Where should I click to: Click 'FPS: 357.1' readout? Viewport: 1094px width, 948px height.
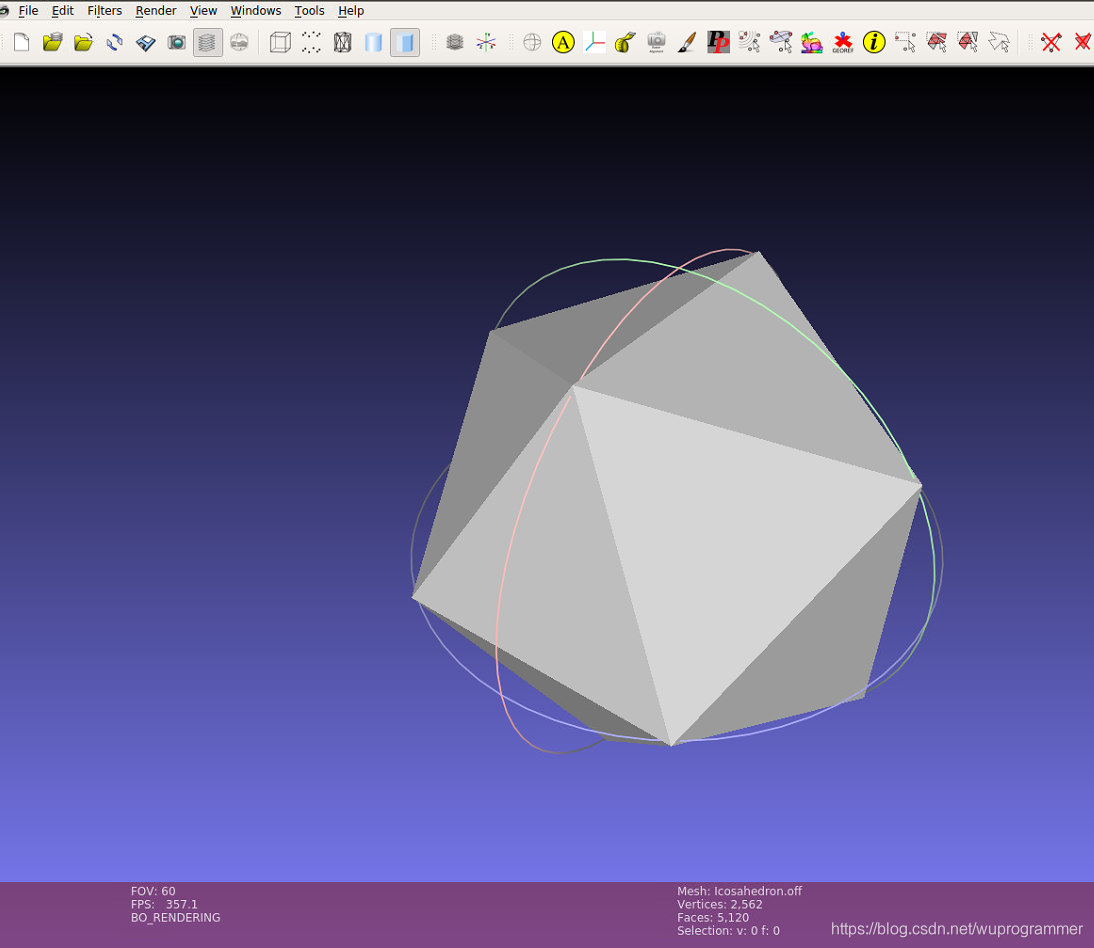(x=164, y=904)
